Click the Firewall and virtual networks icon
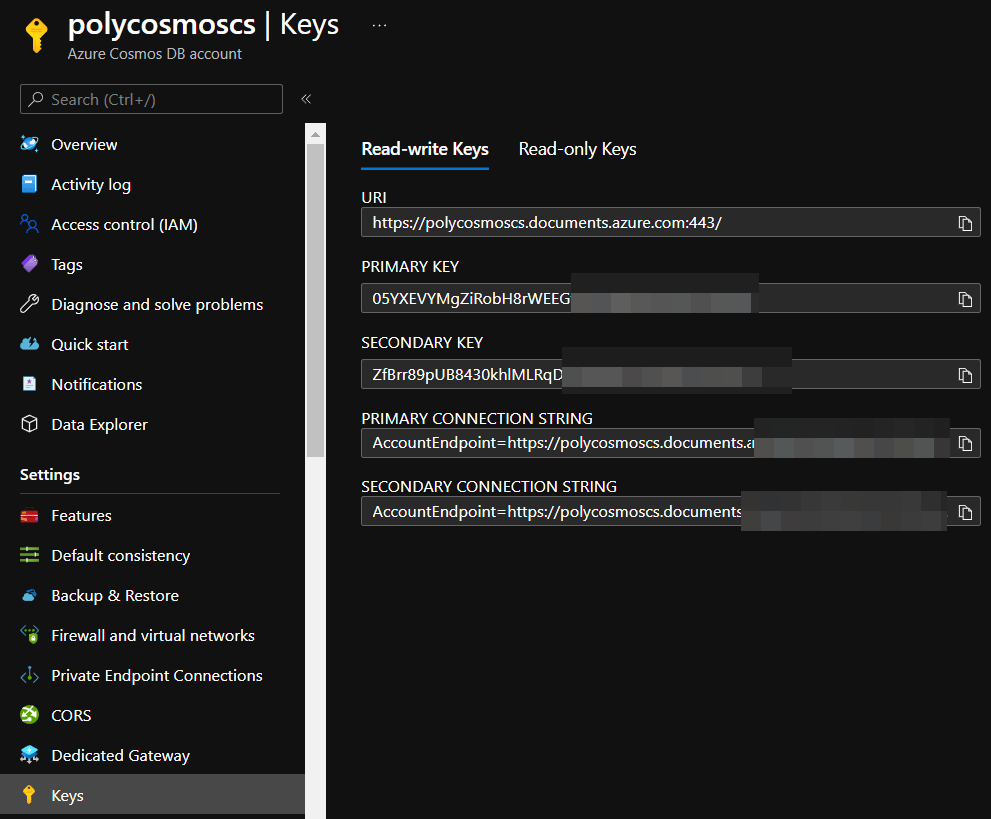 click(x=30, y=636)
